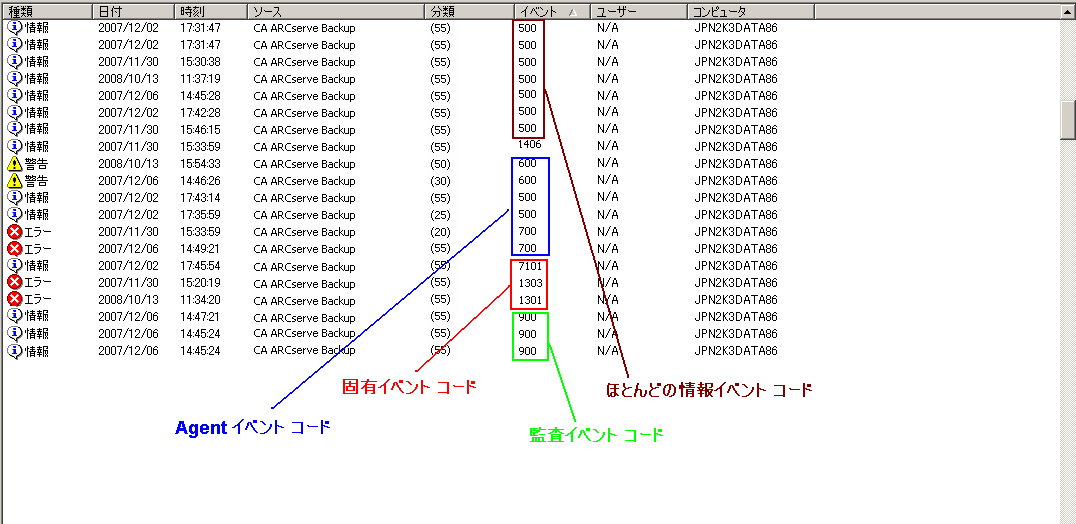The height and width of the screenshot is (524, 1076).
Task: Click time 15:46:15 cell
Action: coord(200,130)
